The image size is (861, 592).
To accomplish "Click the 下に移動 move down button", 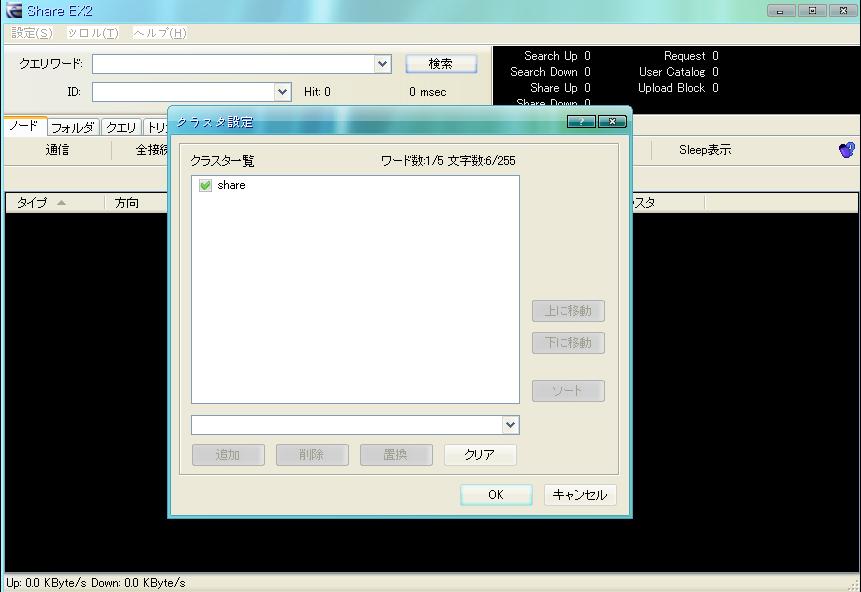I will (x=568, y=343).
